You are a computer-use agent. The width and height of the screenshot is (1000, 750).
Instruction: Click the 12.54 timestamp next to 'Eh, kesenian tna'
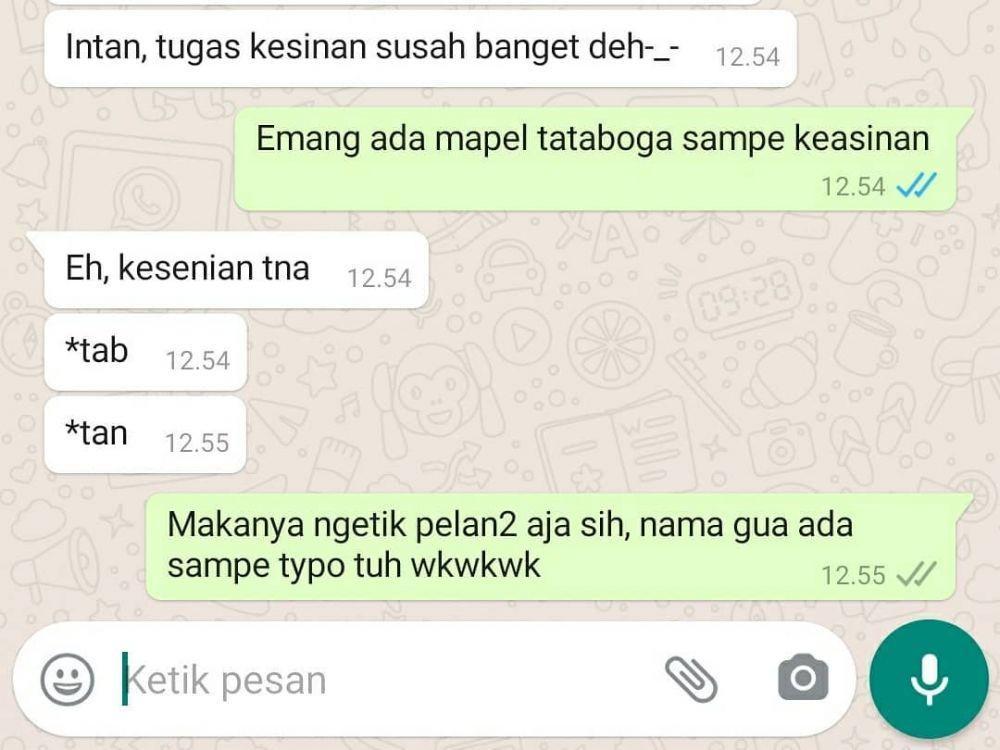pos(379,279)
